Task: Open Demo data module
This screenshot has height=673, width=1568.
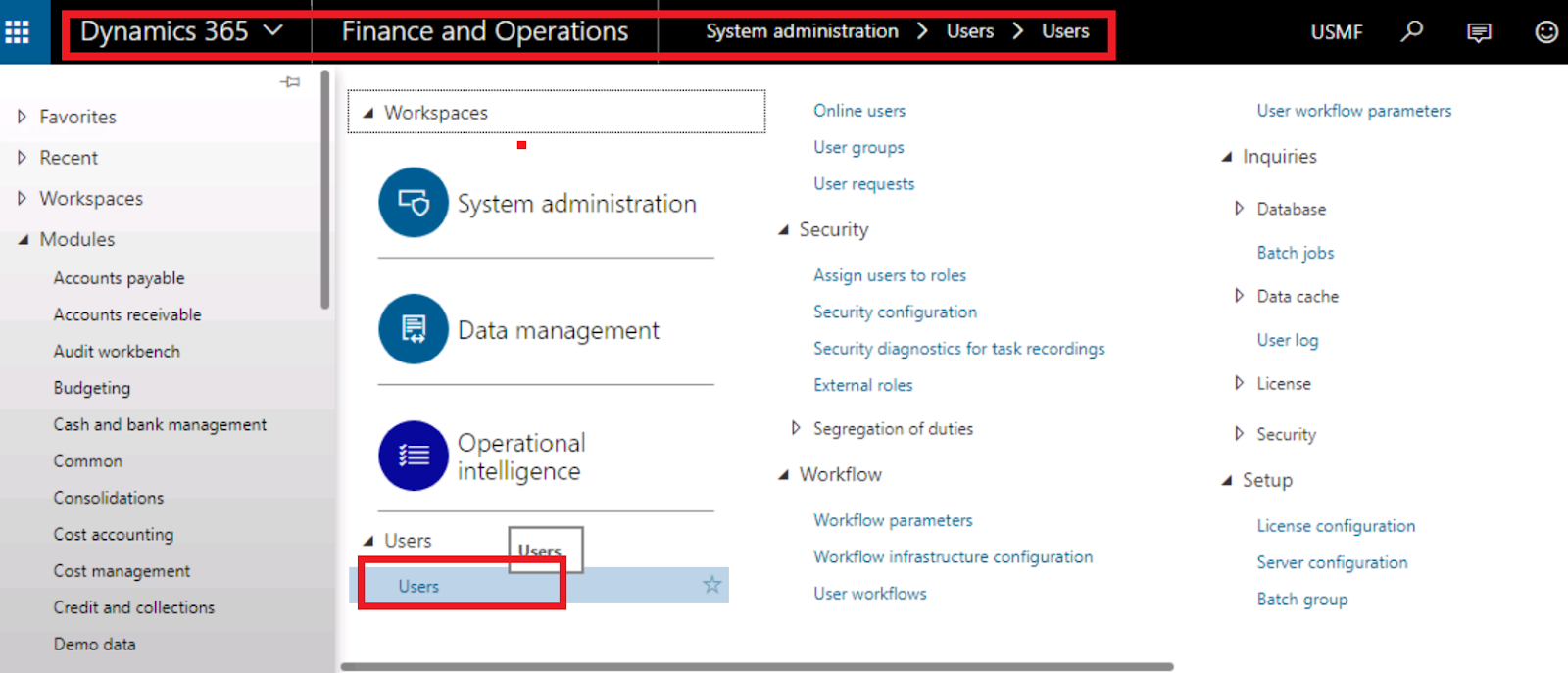Action: (x=95, y=644)
